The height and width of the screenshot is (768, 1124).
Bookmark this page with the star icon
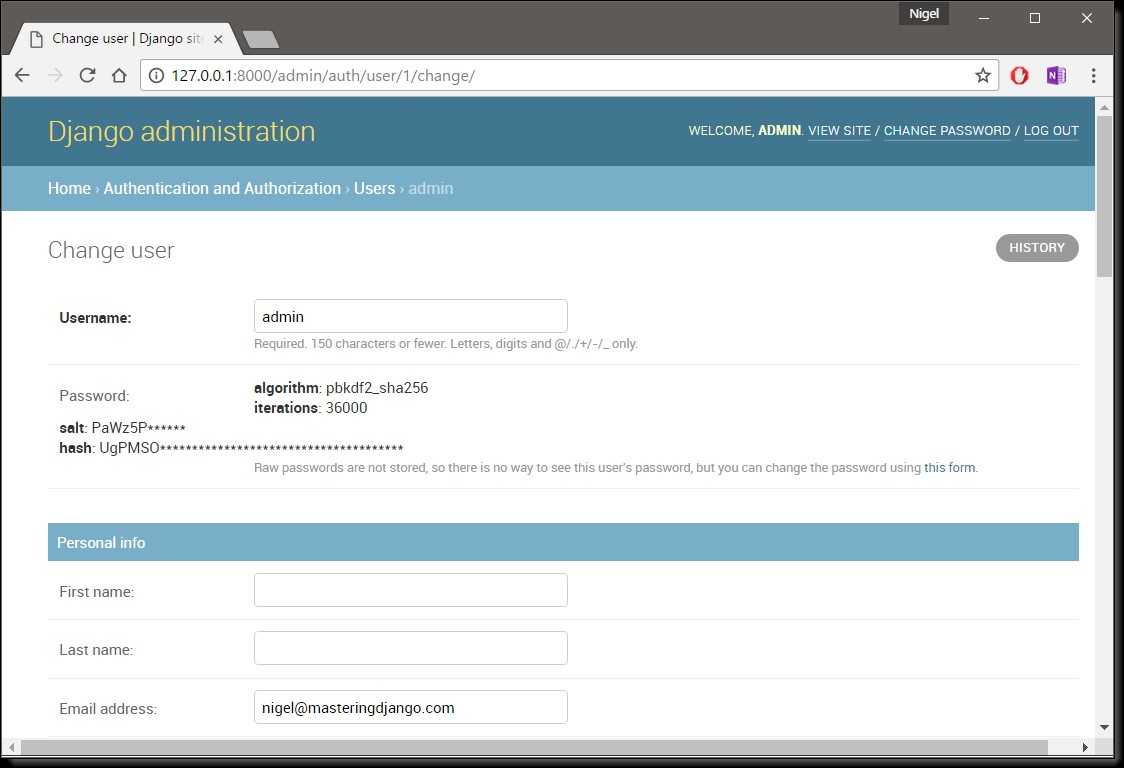[x=983, y=75]
